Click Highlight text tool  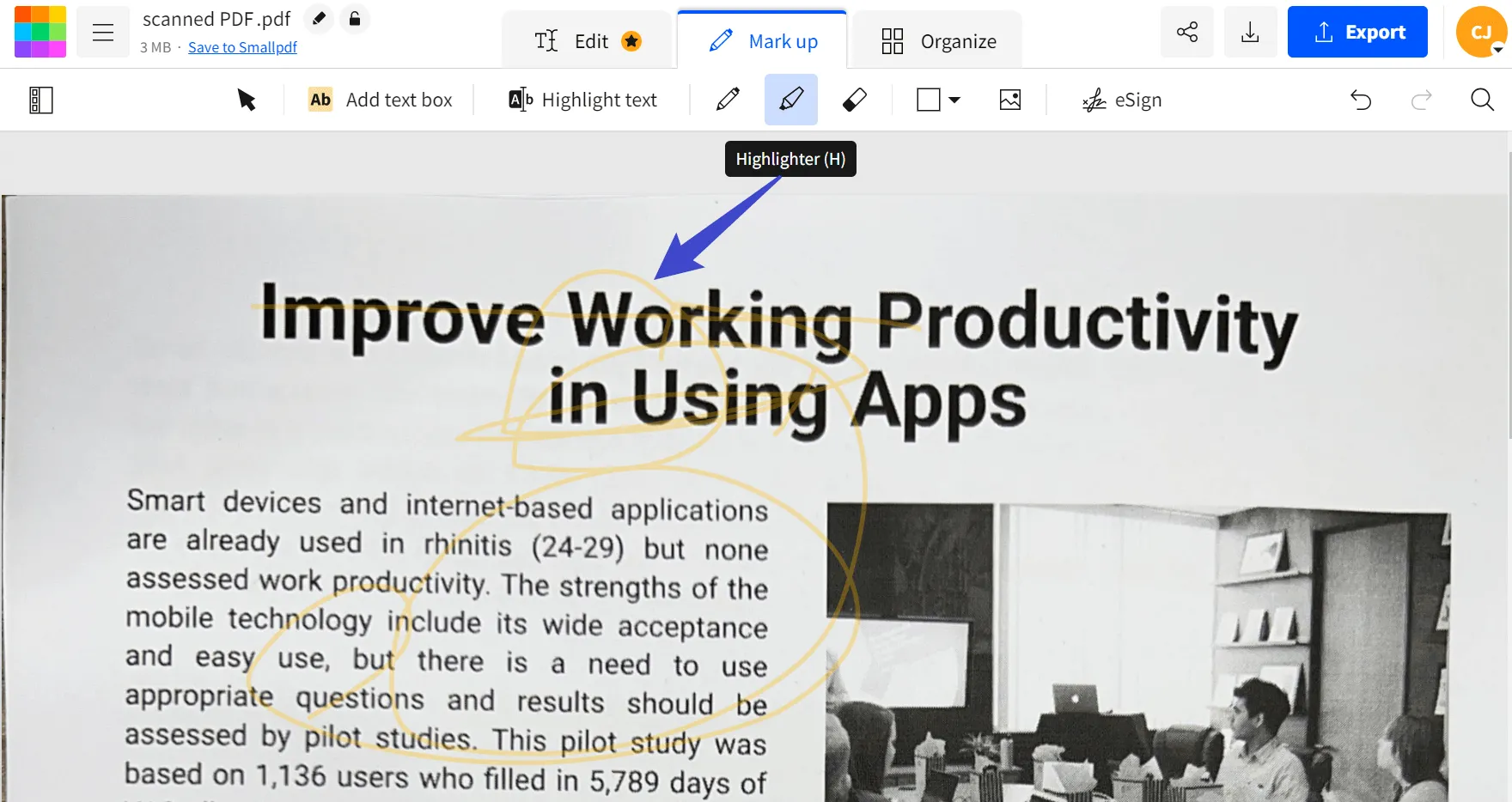[x=583, y=100]
